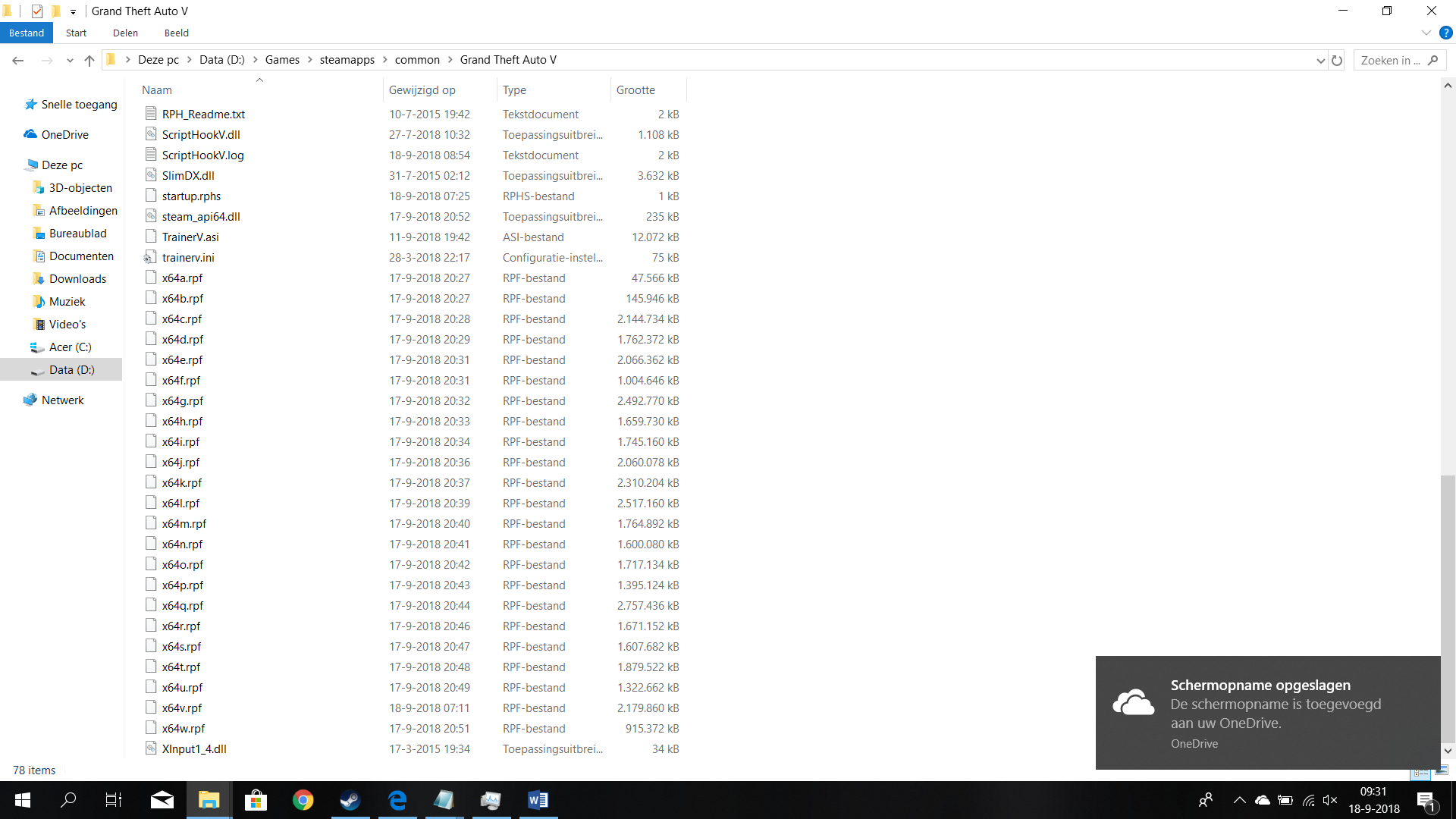Open Steam from the taskbar

(x=350, y=800)
